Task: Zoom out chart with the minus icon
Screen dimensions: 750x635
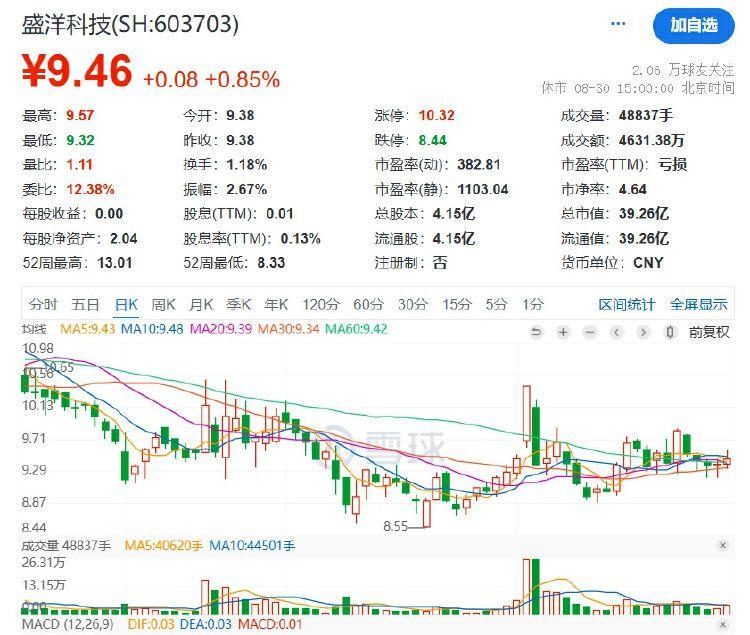Action: point(590,332)
